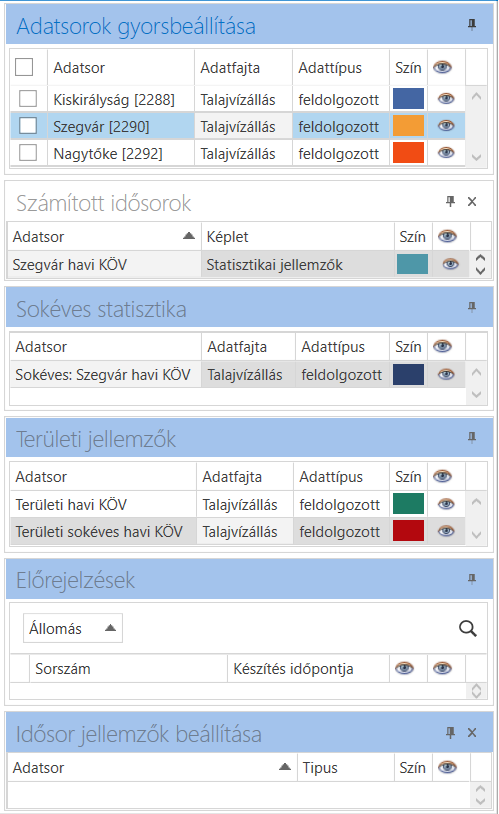Select the Területi sokéves havi KÖV row

tap(237, 531)
